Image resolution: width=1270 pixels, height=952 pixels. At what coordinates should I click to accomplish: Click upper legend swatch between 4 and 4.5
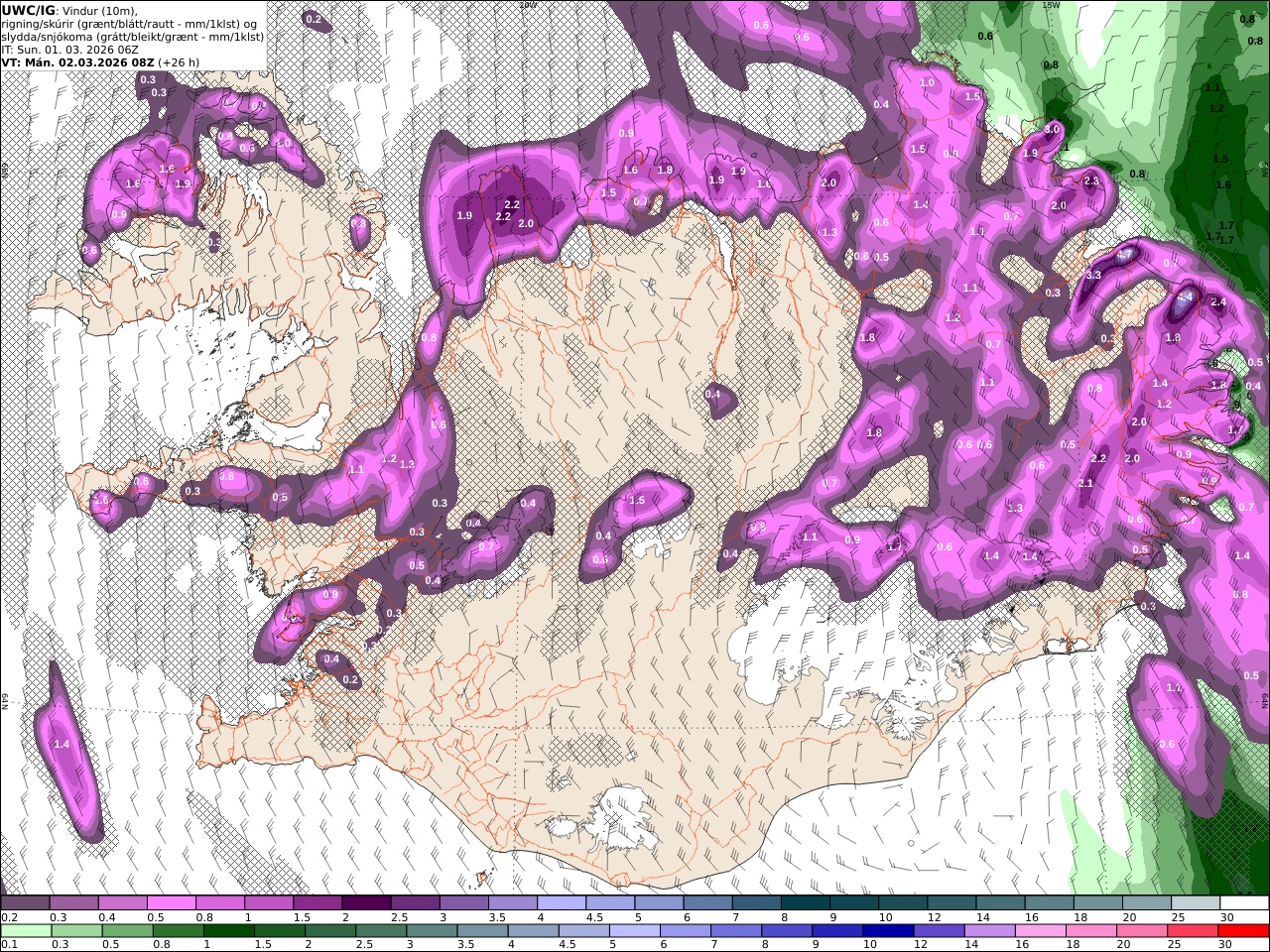[x=562, y=902]
